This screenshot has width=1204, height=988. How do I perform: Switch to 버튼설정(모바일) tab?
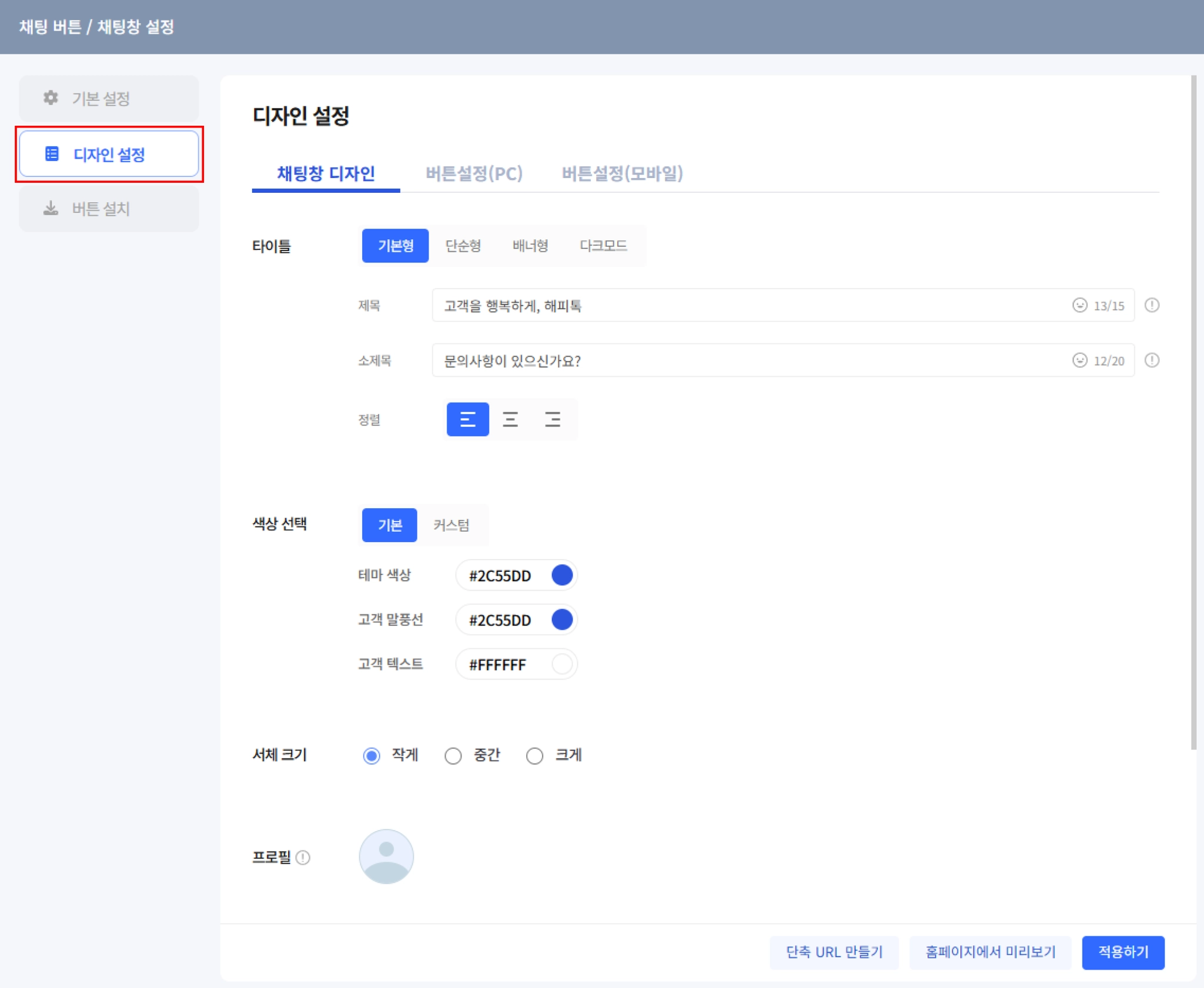tap(622, 173)
